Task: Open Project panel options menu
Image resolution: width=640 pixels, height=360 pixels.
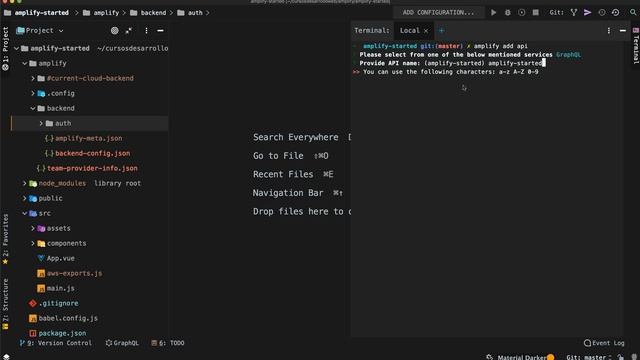Action: [x=146, y=31]
